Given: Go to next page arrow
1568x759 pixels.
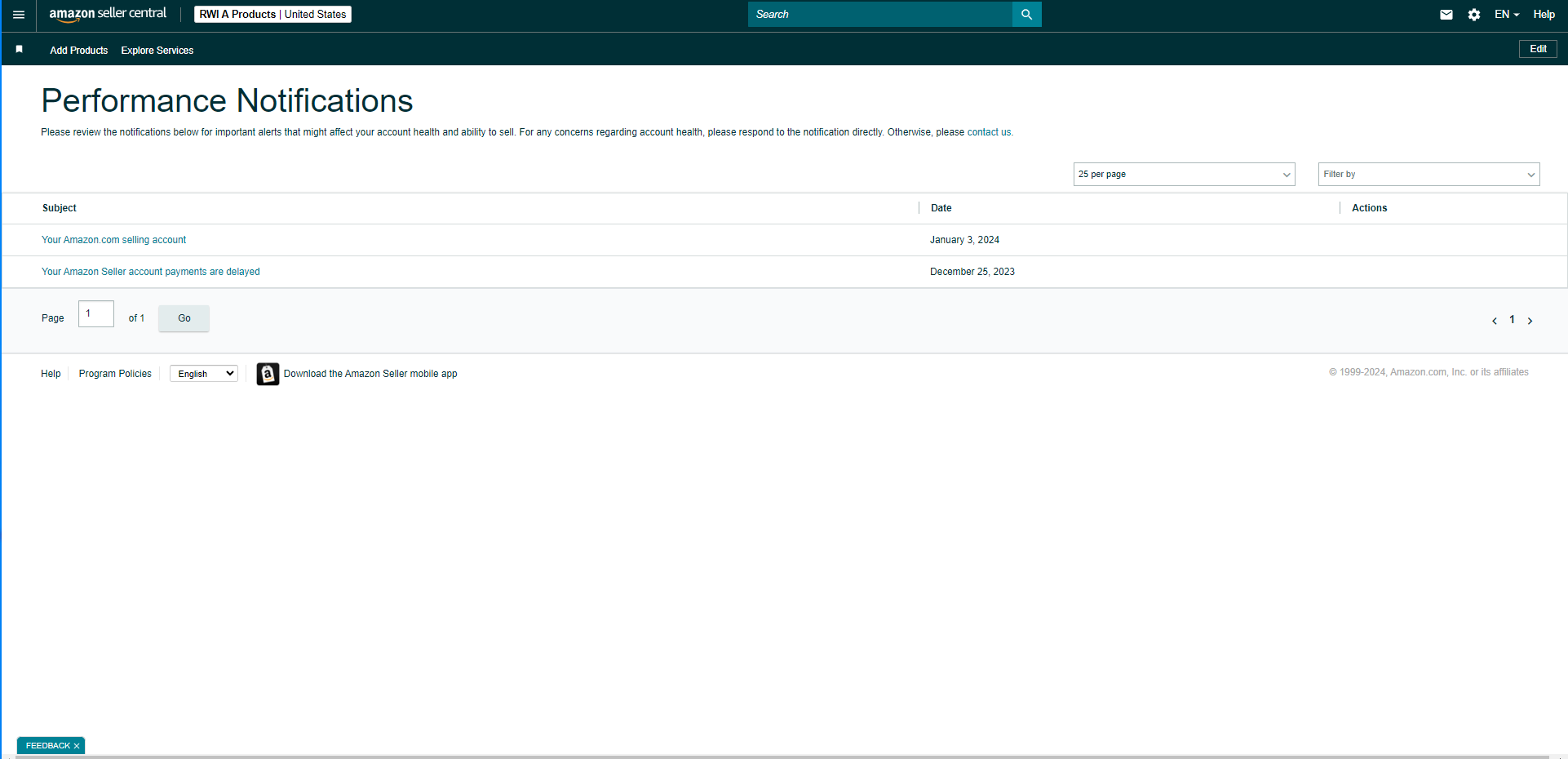Looking at the screenshot, I should coord(1530,321).
